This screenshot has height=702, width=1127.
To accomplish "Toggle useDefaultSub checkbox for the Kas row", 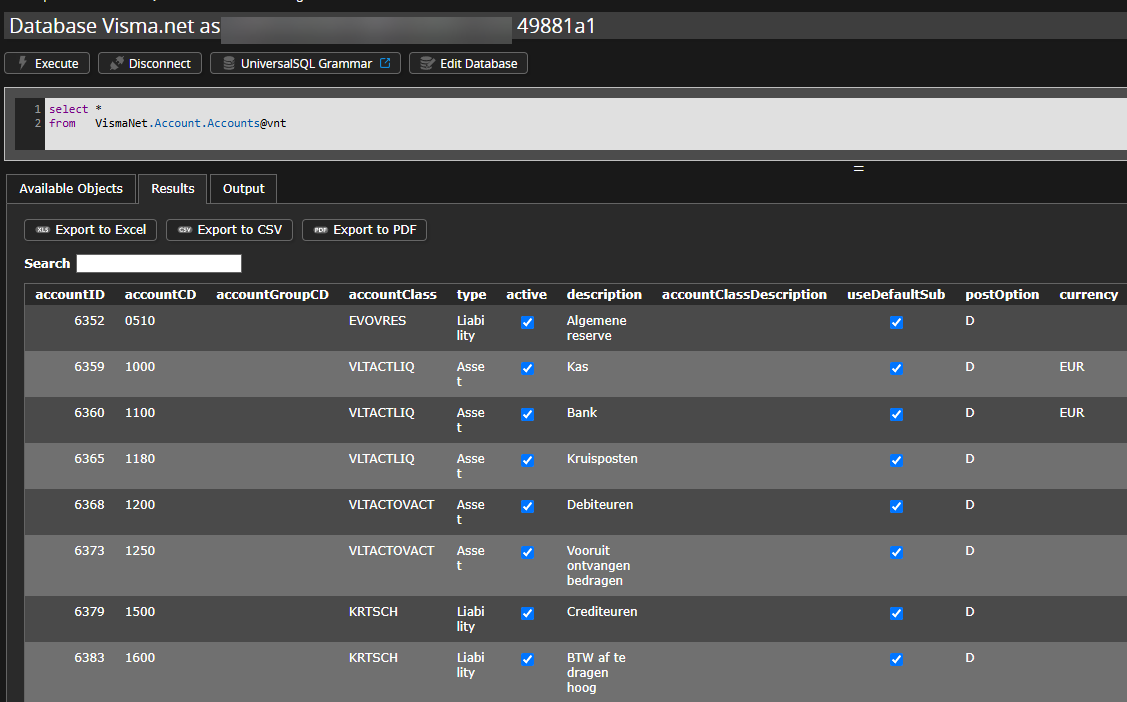I will pos(896,368).
